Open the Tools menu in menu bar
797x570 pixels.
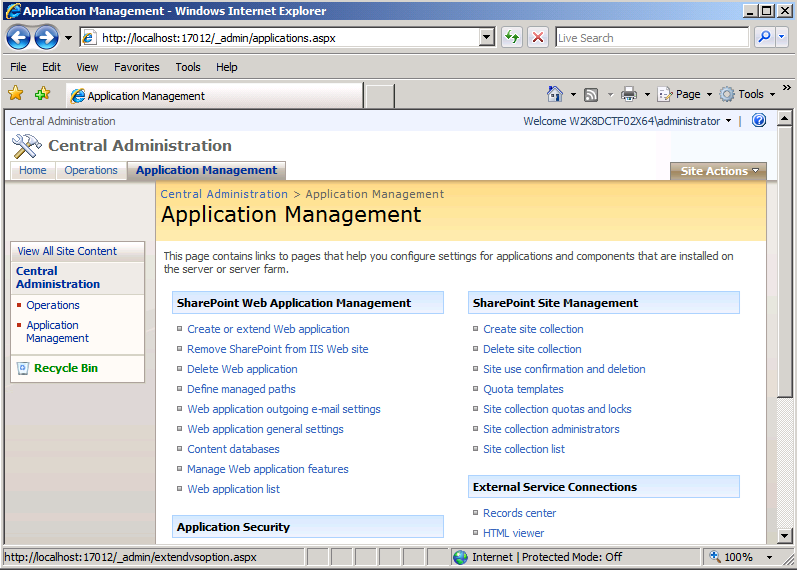188,67
